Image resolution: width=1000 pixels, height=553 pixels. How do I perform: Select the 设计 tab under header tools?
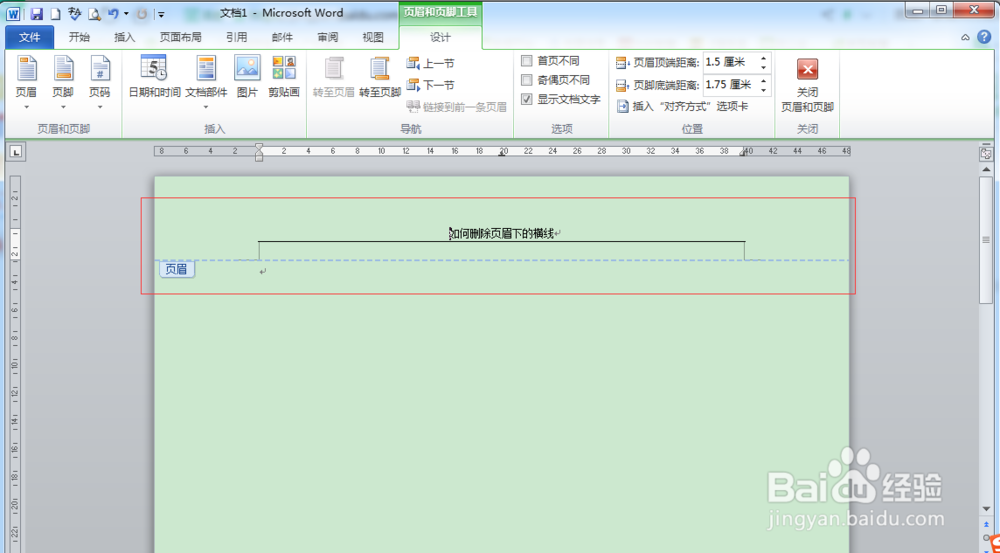click(x=440, y=38)
